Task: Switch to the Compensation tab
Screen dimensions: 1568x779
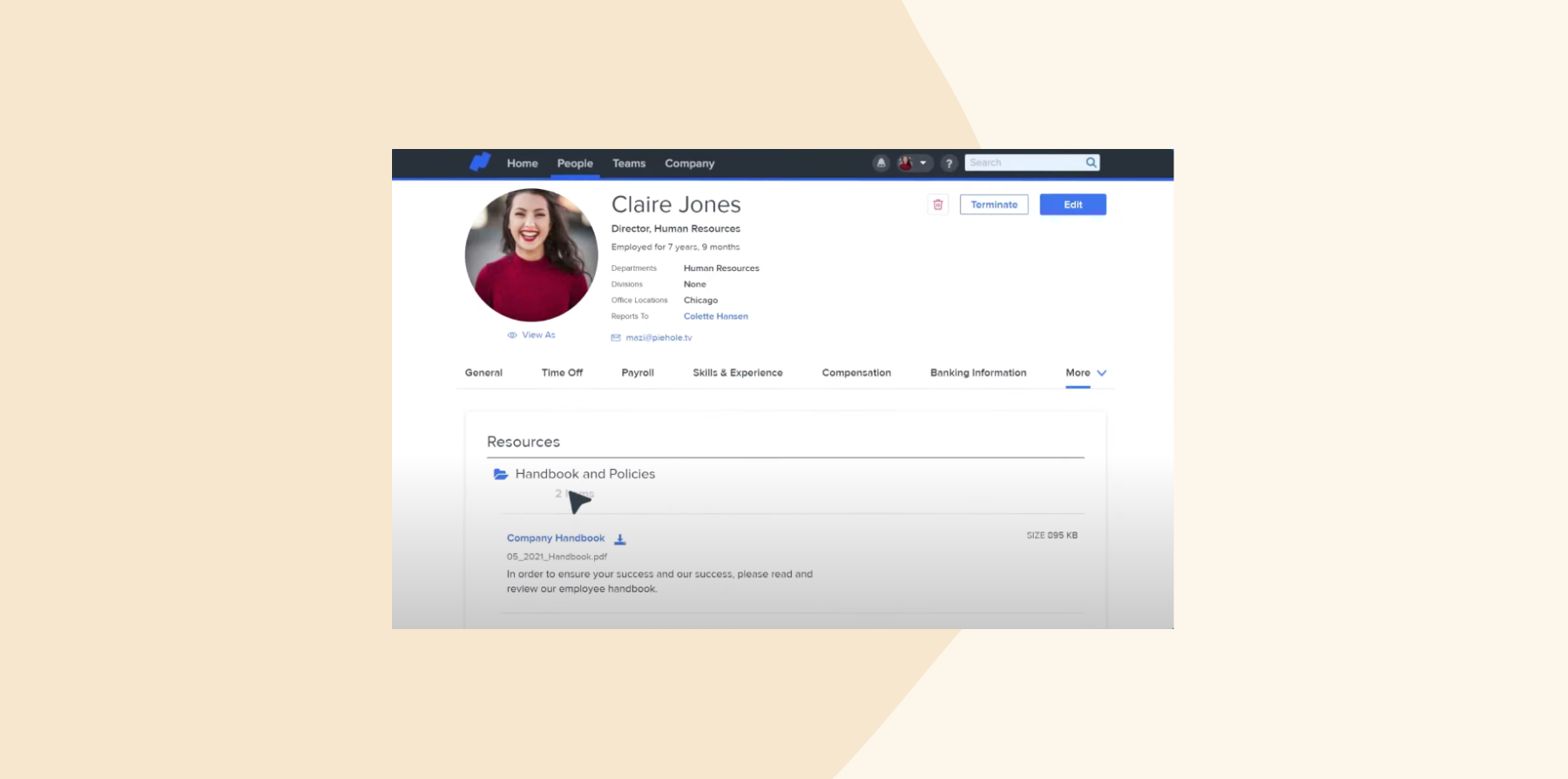Action: [856, 373]
